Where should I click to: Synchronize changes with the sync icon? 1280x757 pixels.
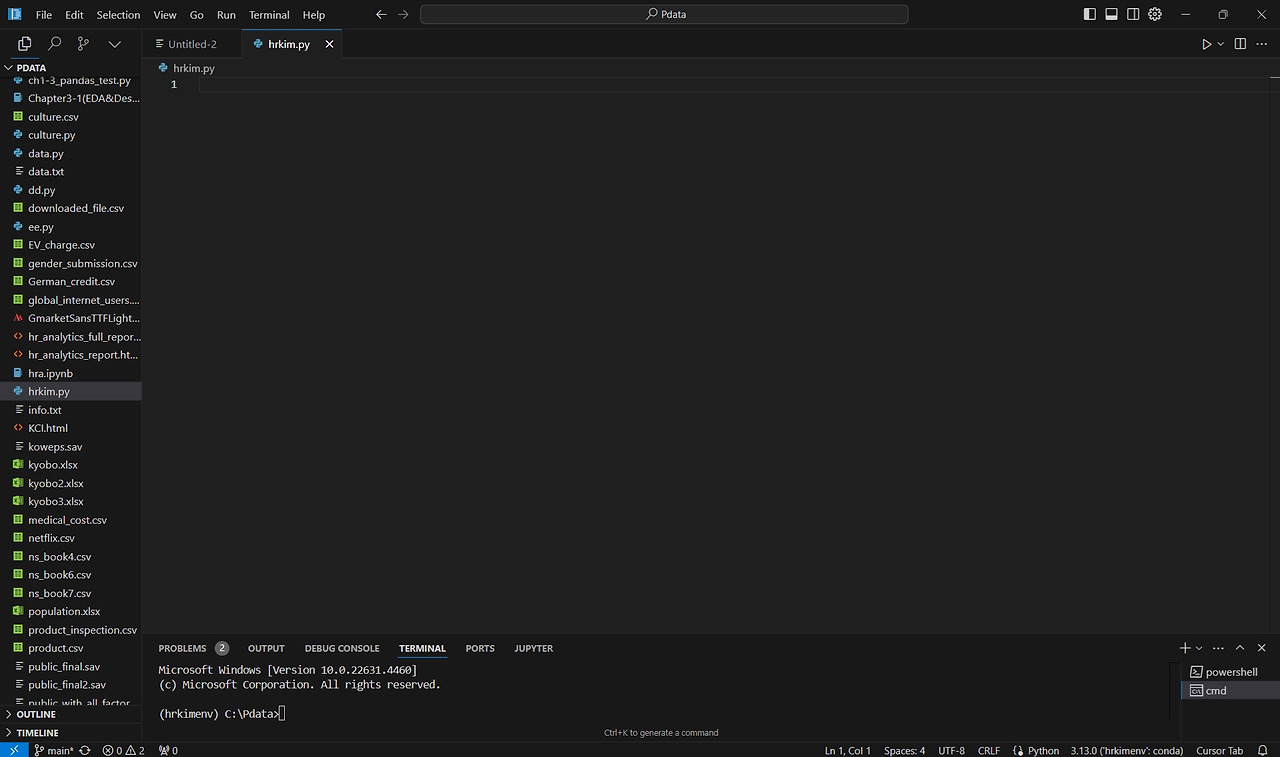click(x=85, y=750)
